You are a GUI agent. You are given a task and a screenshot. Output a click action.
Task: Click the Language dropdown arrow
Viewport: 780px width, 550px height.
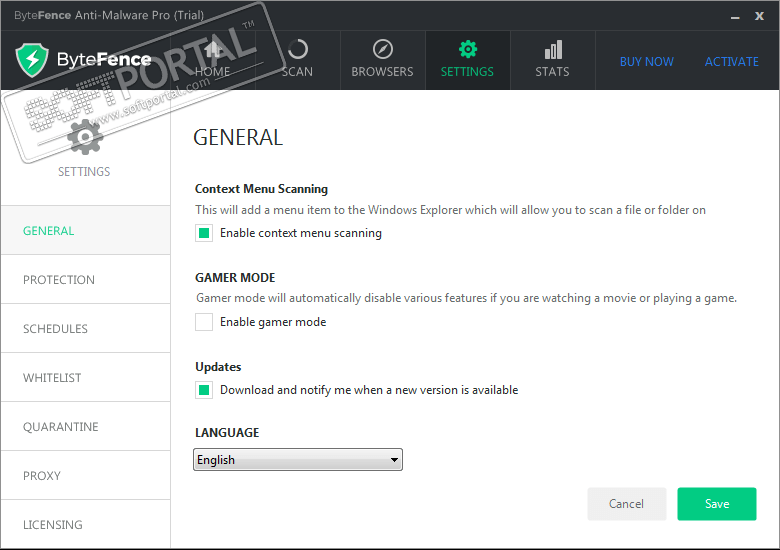tap(394, 459)
